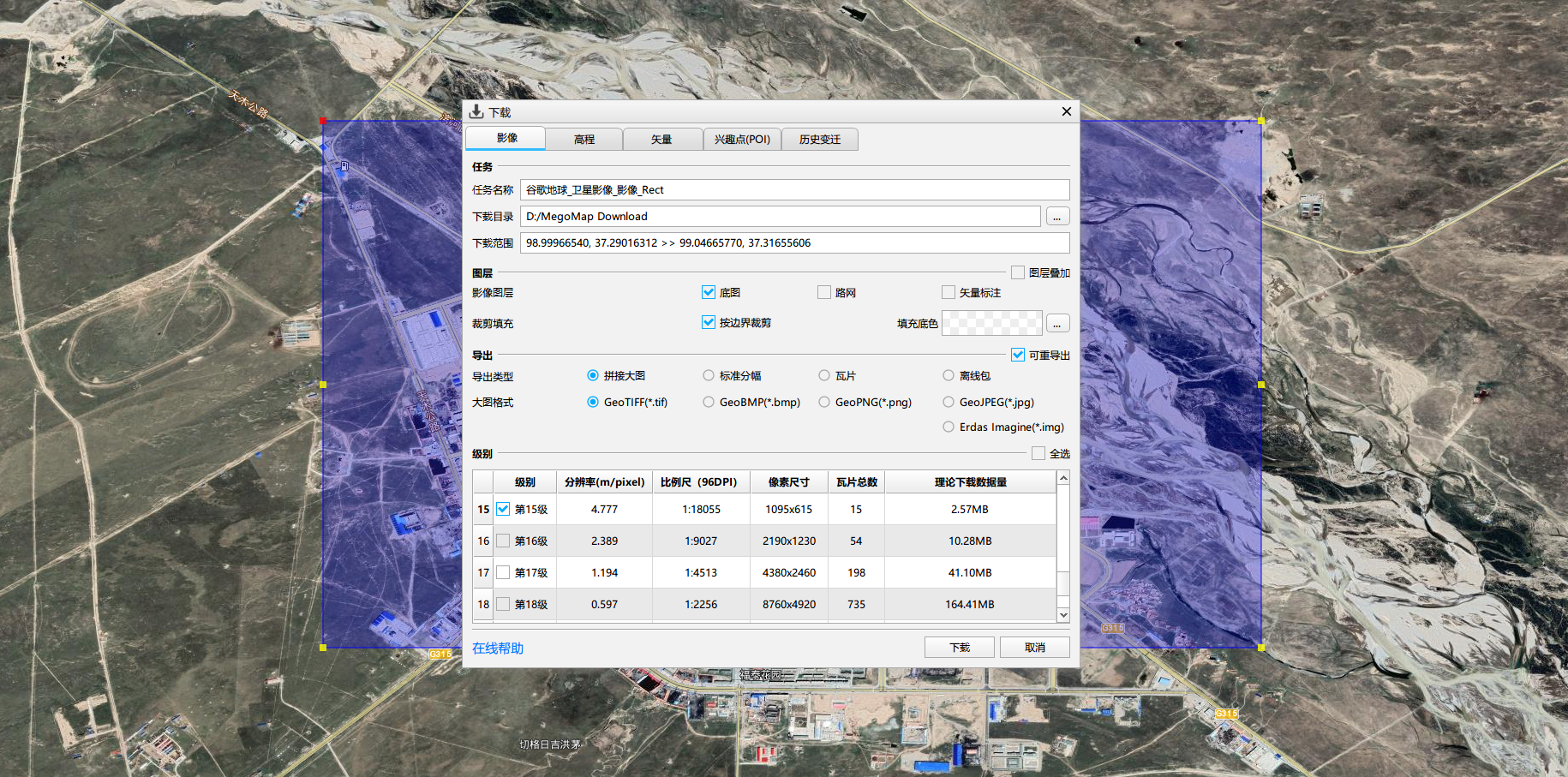Open the 在线帮助 link
1568x777 pixels.
(498, 648)
